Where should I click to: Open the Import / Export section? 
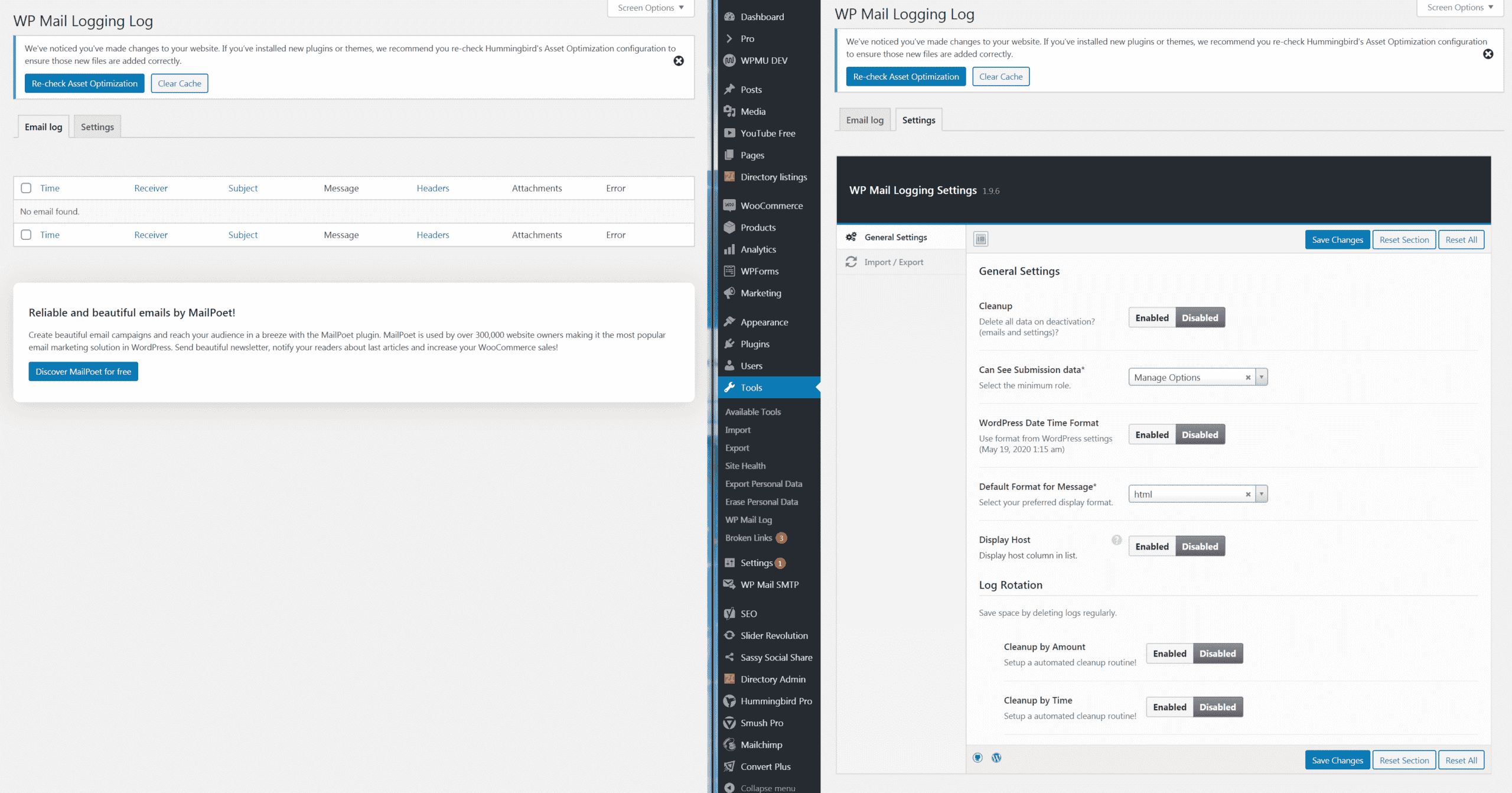pos(901,262)
